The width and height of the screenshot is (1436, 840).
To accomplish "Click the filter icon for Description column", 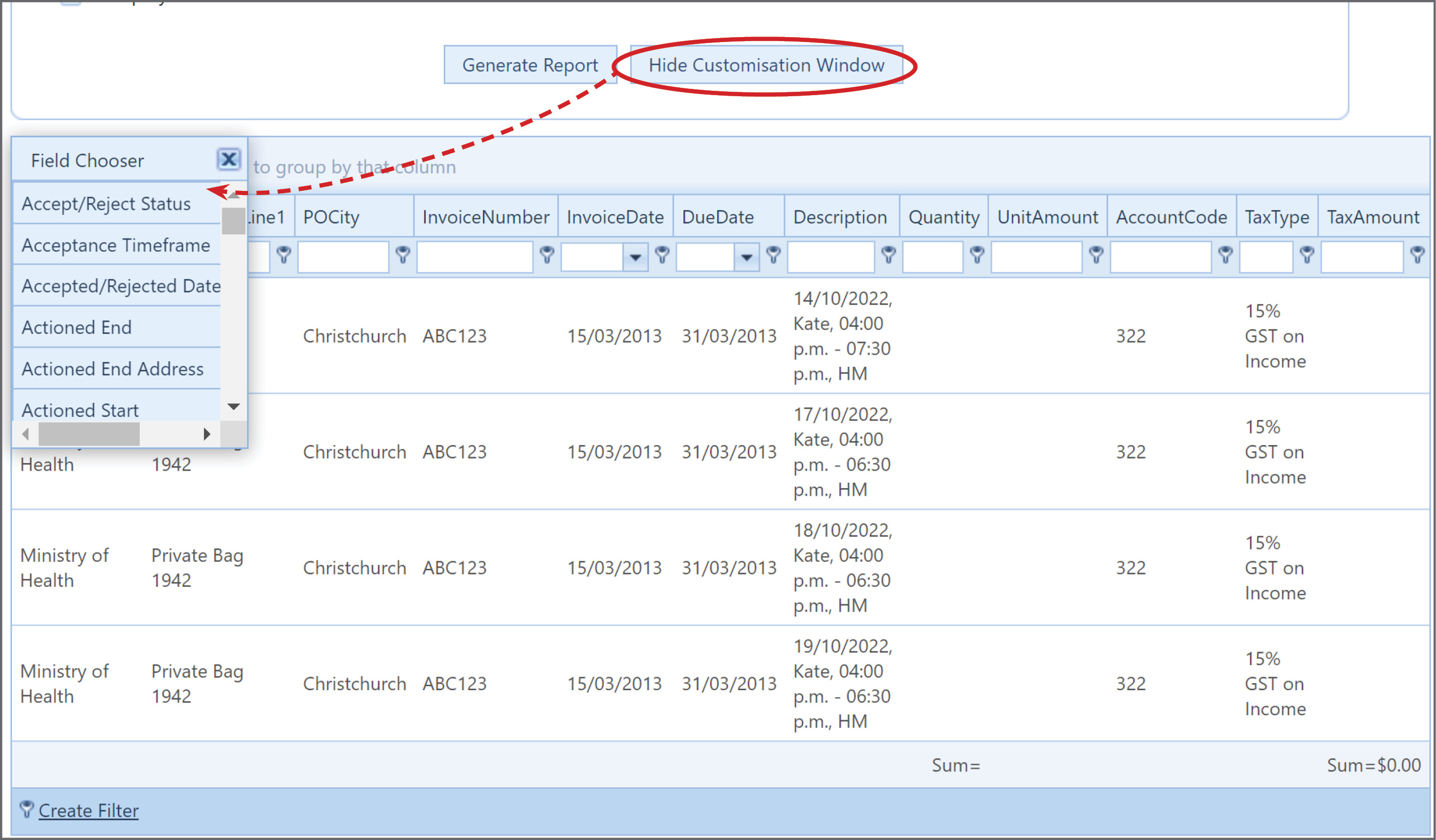I will click(x=888, y=255).
